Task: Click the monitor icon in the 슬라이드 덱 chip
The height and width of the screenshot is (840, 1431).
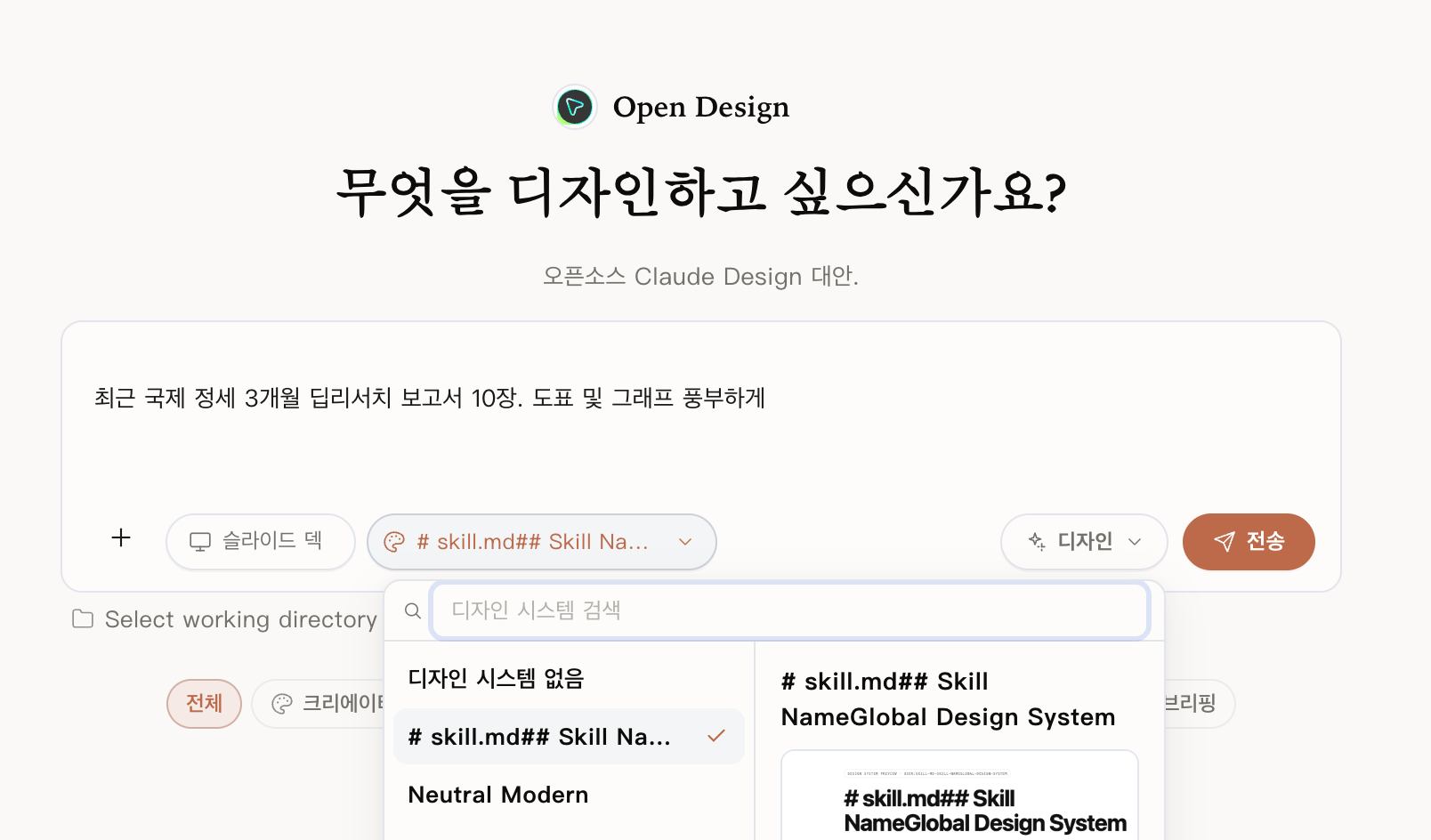Action: [x=200, y=541]
